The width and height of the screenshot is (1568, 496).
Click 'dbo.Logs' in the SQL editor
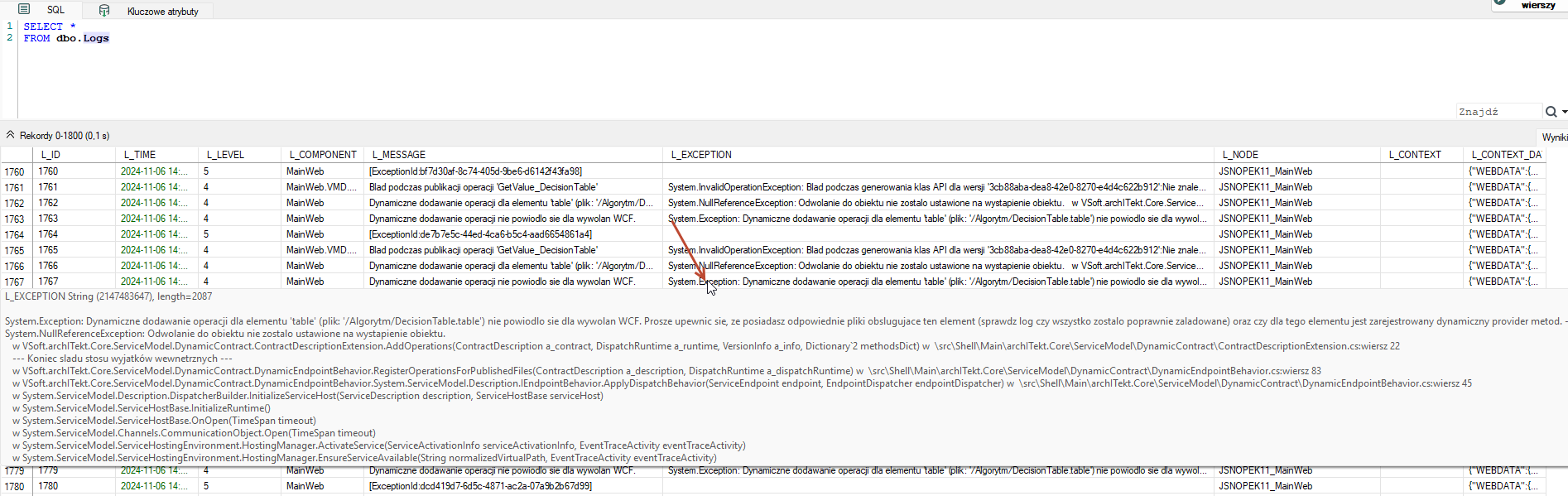tap(83, 38)
